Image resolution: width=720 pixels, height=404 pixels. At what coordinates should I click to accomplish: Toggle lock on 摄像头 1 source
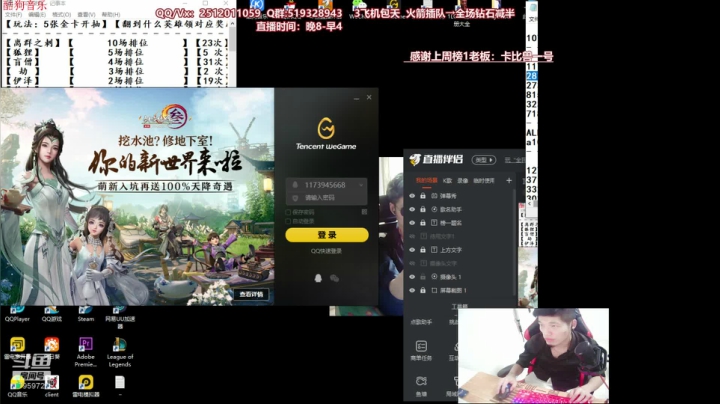pyautogui.click(x=423, y=277)
